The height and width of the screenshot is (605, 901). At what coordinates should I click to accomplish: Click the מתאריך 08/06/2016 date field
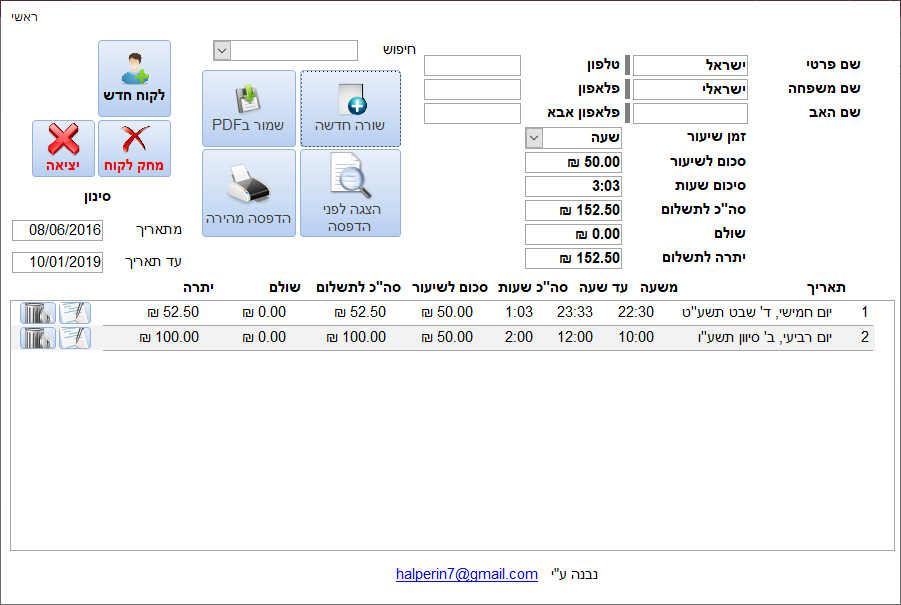(57, 230)
